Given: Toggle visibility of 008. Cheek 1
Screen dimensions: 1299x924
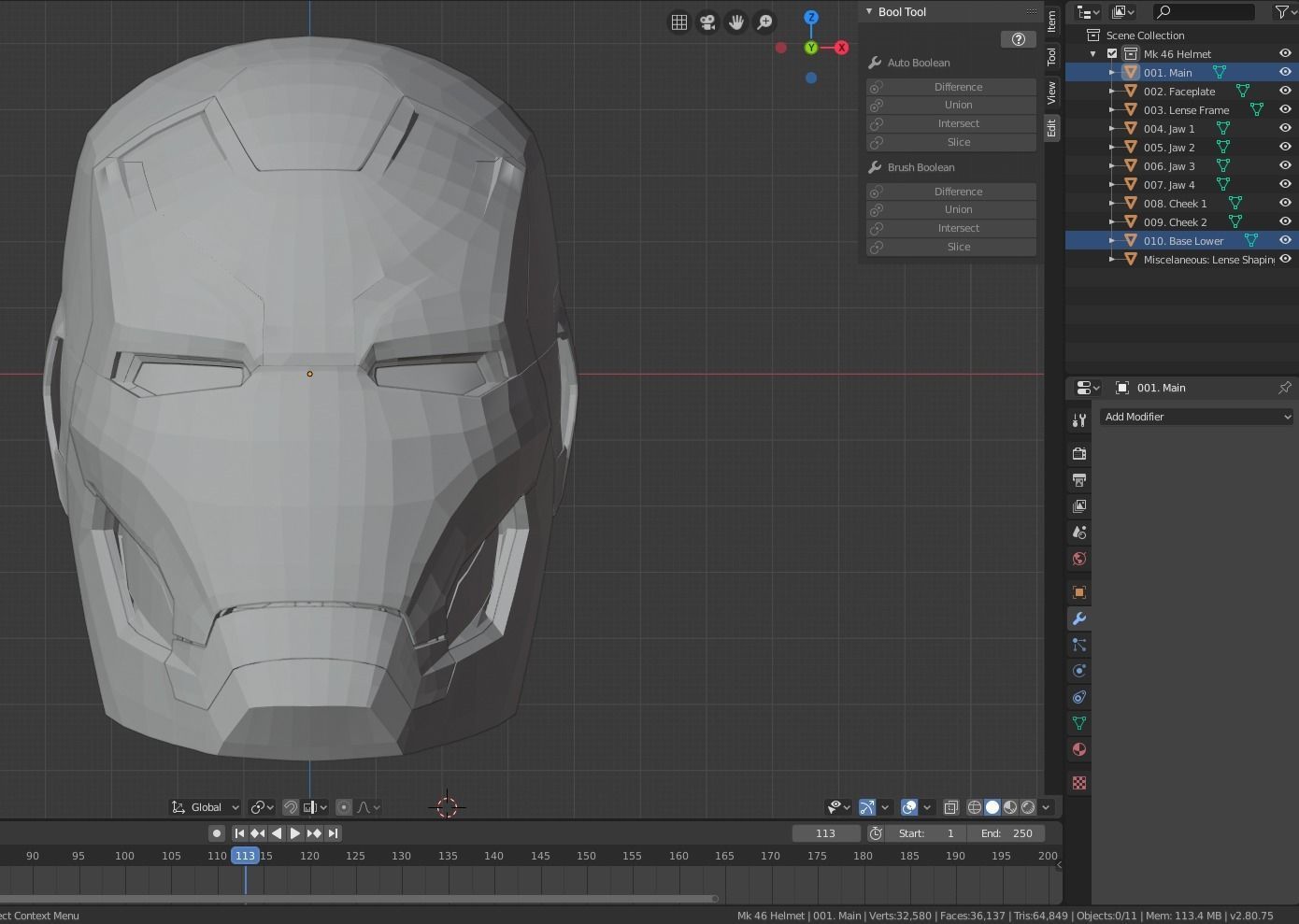Looking at the screenshot, I should click(1285, 203).
